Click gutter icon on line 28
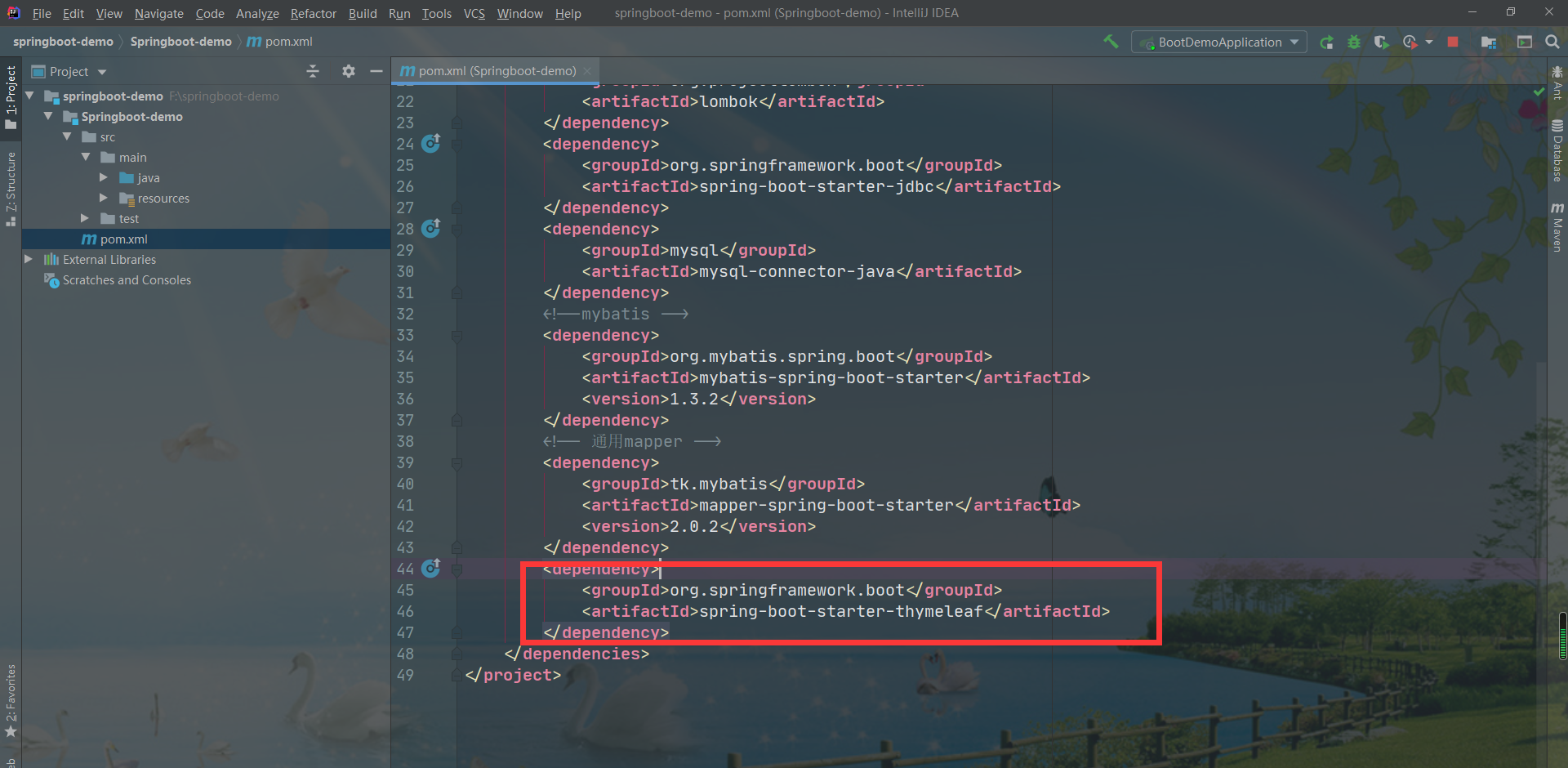The width and height of the screenshot is (1568, 768). (431, 228)
